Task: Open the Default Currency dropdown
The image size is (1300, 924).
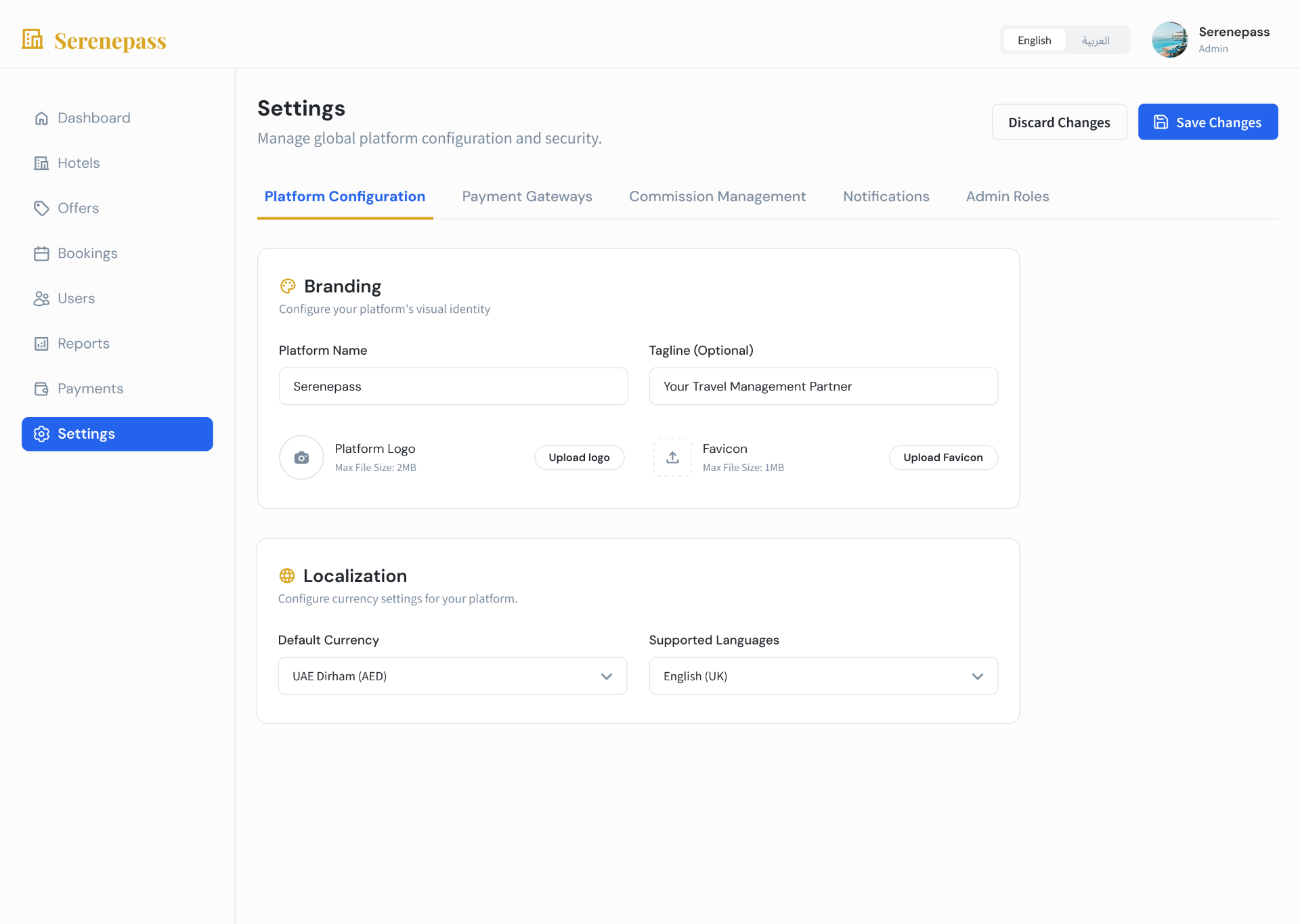Action: [452, 676]
